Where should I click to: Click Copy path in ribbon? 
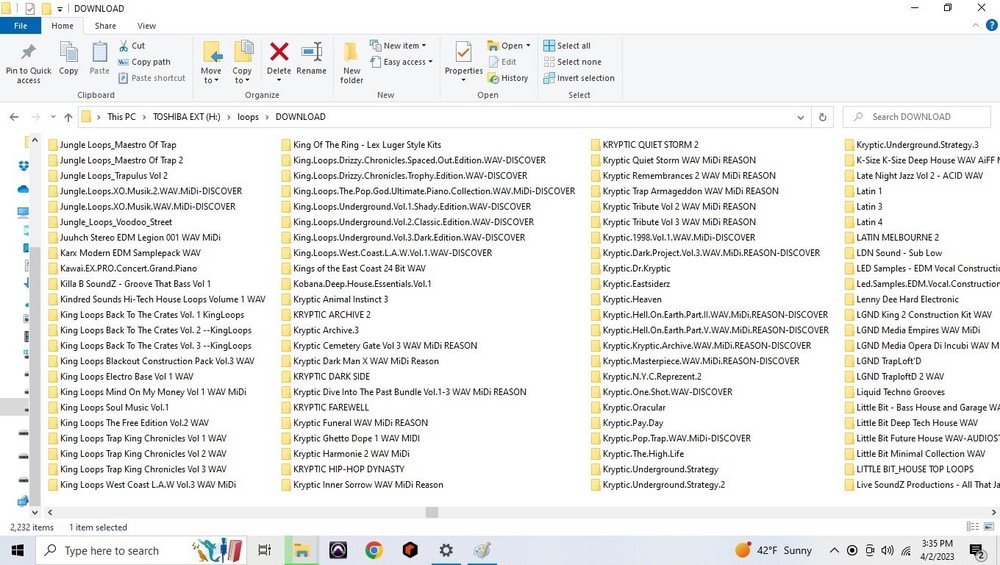coord(144,62)
